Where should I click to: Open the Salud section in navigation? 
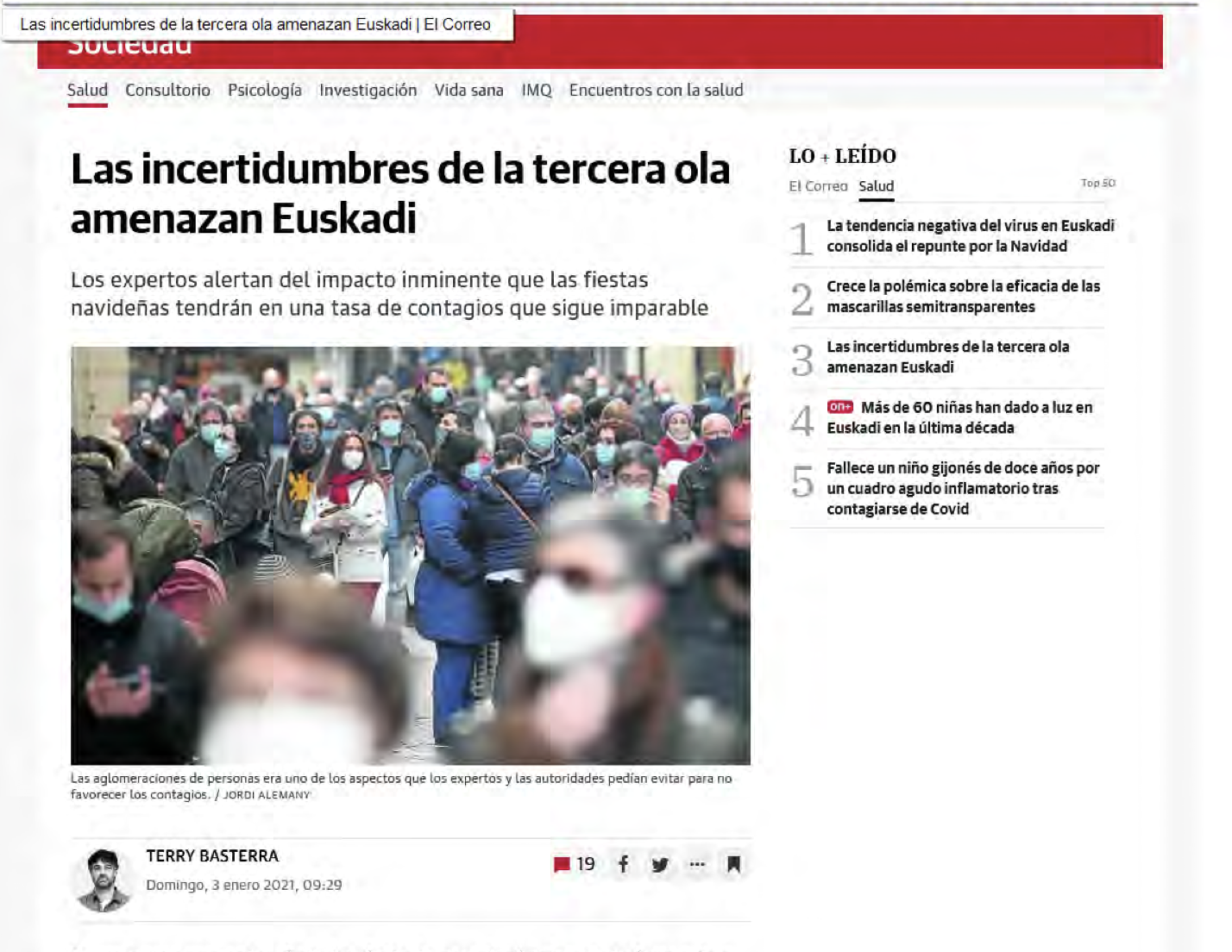(87, 91)
